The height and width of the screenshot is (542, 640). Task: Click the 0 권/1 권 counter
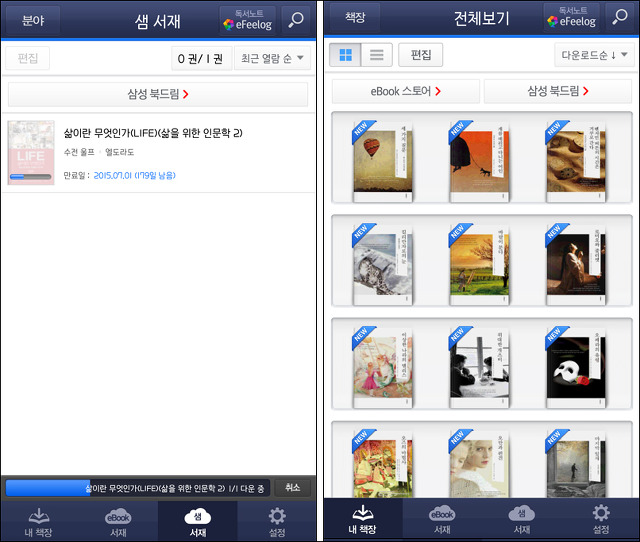[201, 58]
